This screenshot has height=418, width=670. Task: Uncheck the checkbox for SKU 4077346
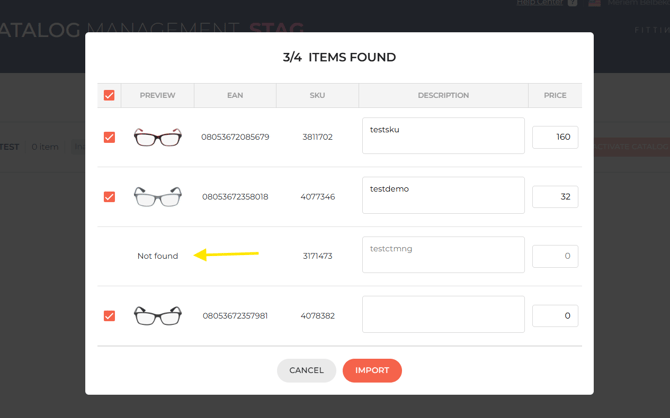[x=109, y=197]
